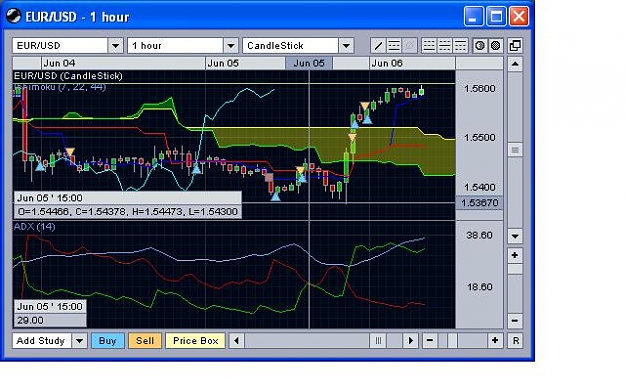Viewport: 625px width, 391px height.
Task: Close the EUR/USD chart window
Action: [x=519, y=17]
